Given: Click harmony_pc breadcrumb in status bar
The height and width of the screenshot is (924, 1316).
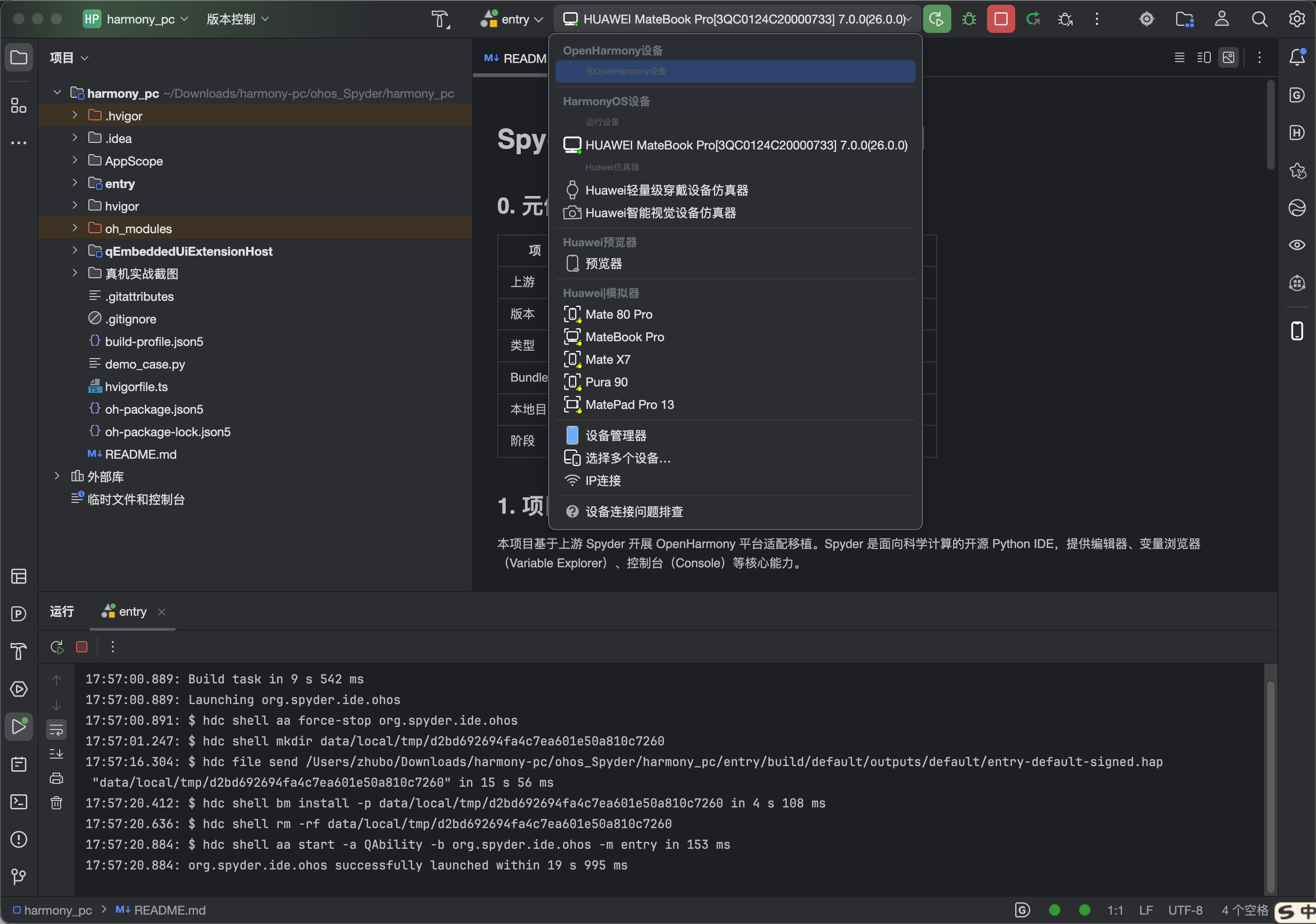Looking at the screenshot, I should tap(52, 910).
